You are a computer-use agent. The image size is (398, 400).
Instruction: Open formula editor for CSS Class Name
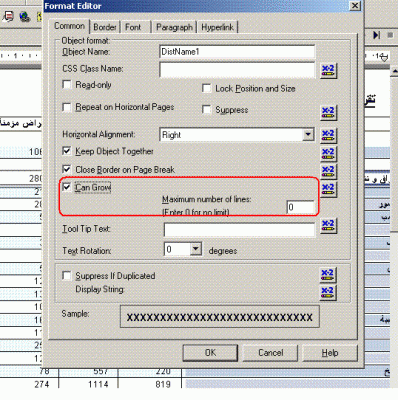click(x=328, y=71)
